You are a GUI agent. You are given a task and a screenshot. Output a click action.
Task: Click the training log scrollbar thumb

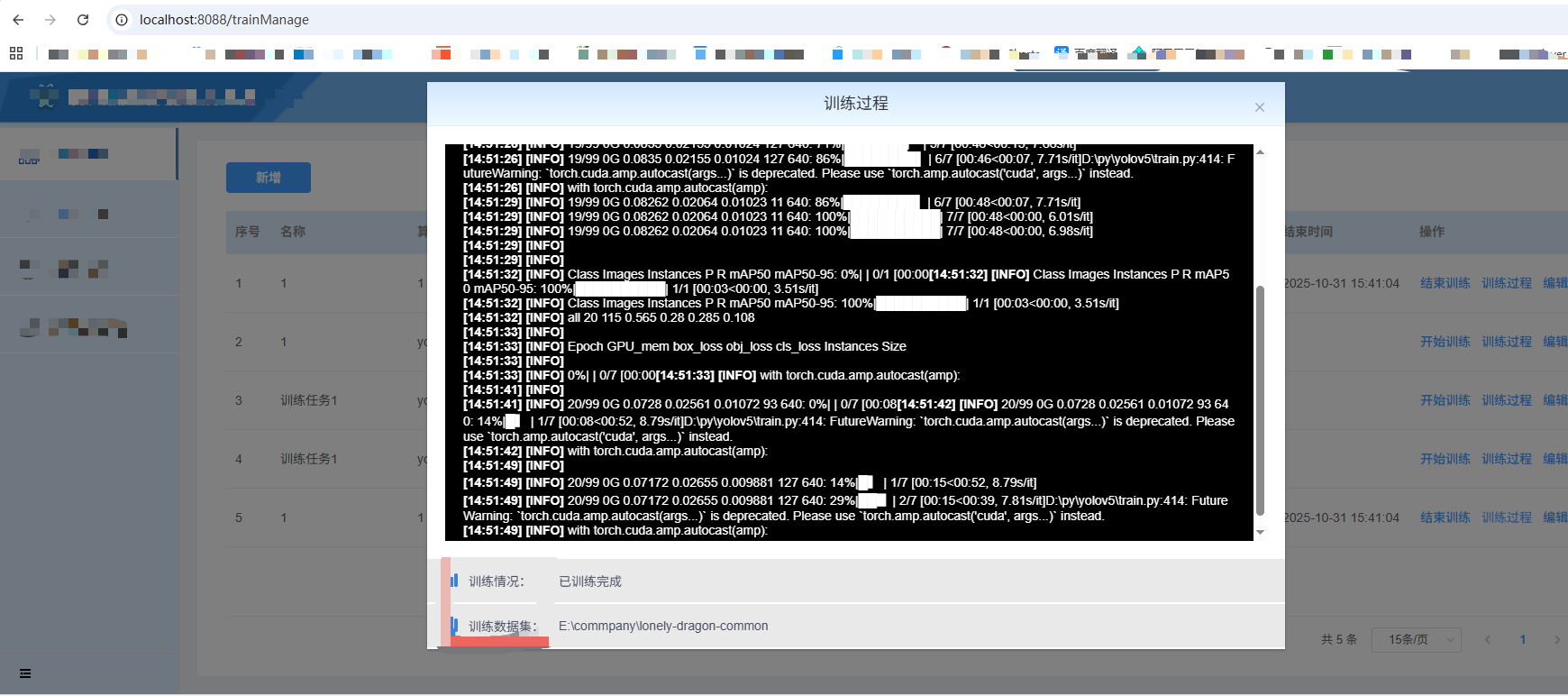[1260, 401]
